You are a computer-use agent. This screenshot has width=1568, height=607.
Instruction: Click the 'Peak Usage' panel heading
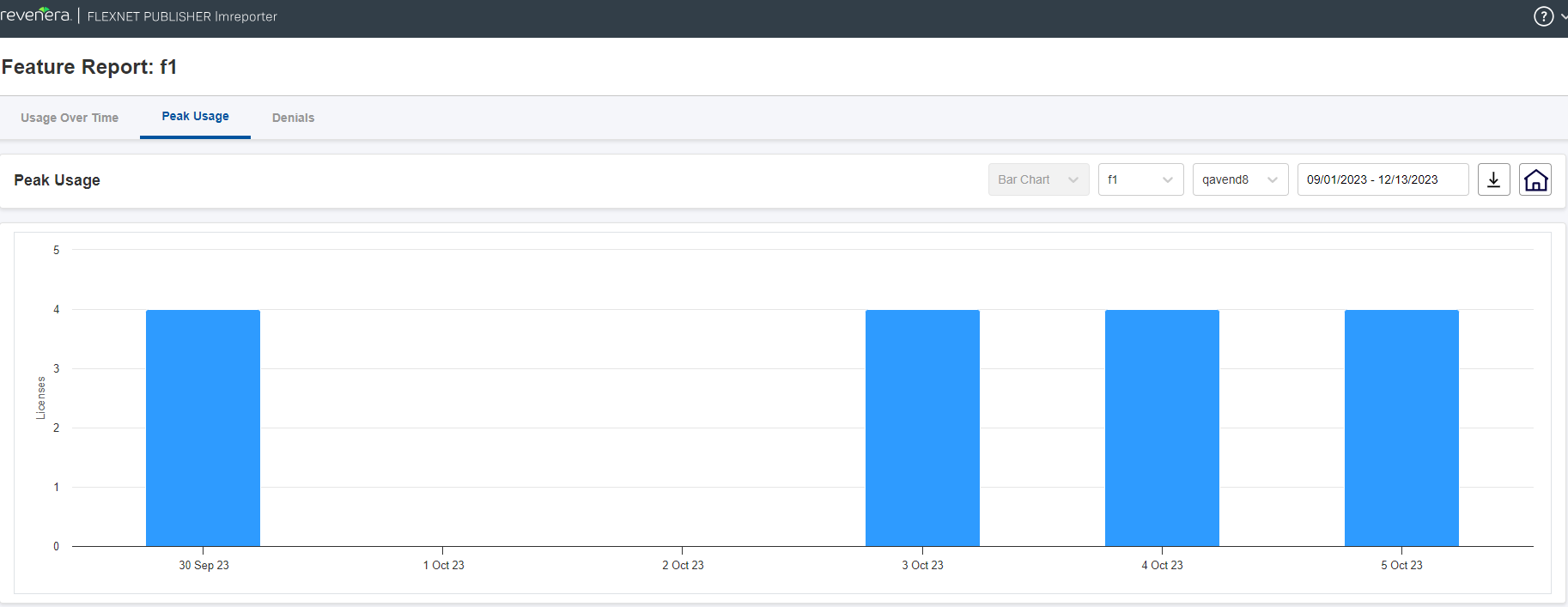tap(57, 180)
